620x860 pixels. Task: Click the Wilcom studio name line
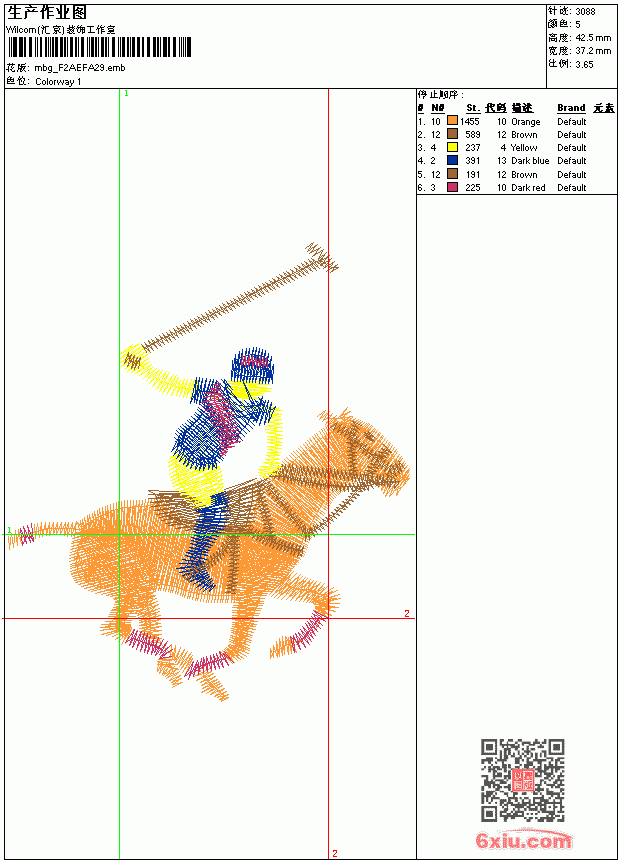[x=61, y=30]
